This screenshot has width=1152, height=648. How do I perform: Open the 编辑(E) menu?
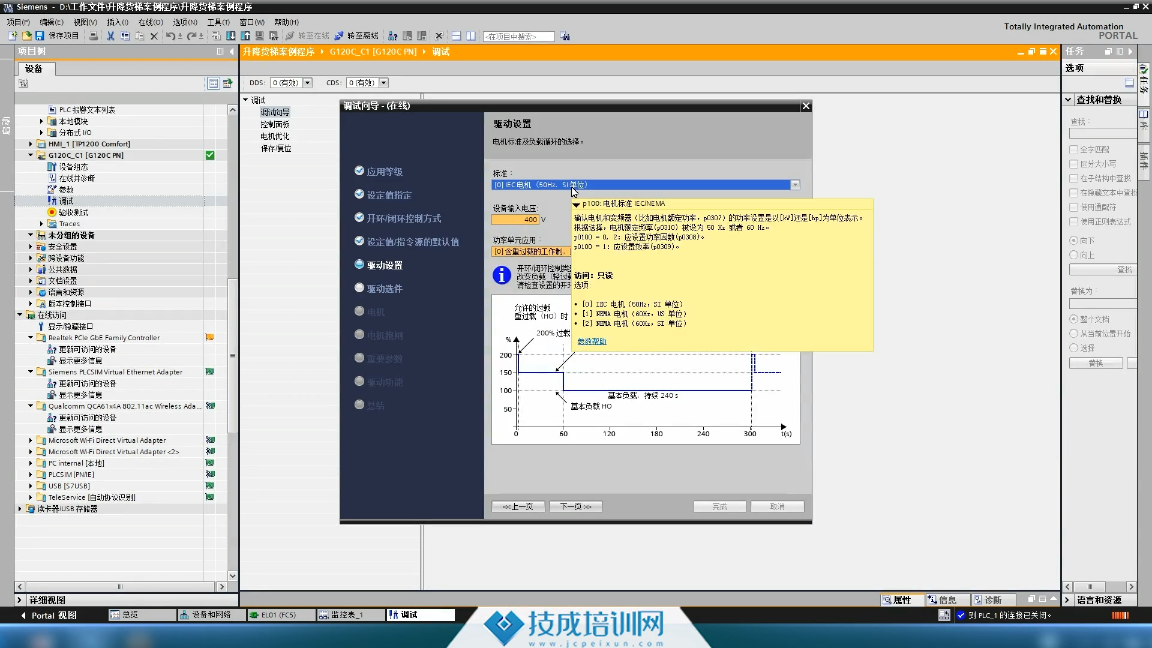pyautogui.click(x=51, y=22)
